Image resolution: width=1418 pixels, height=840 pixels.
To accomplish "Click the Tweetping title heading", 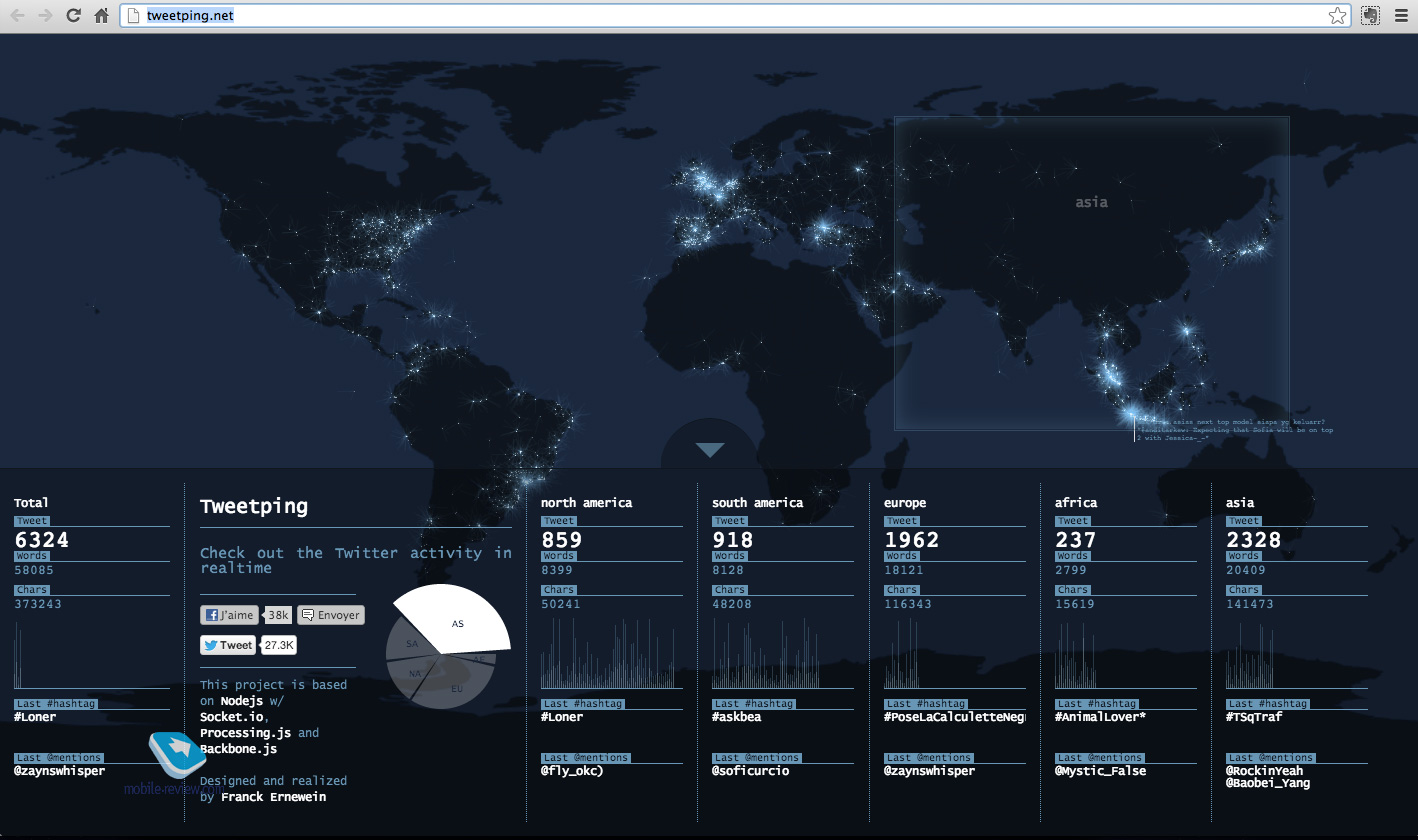I will 254,506.
